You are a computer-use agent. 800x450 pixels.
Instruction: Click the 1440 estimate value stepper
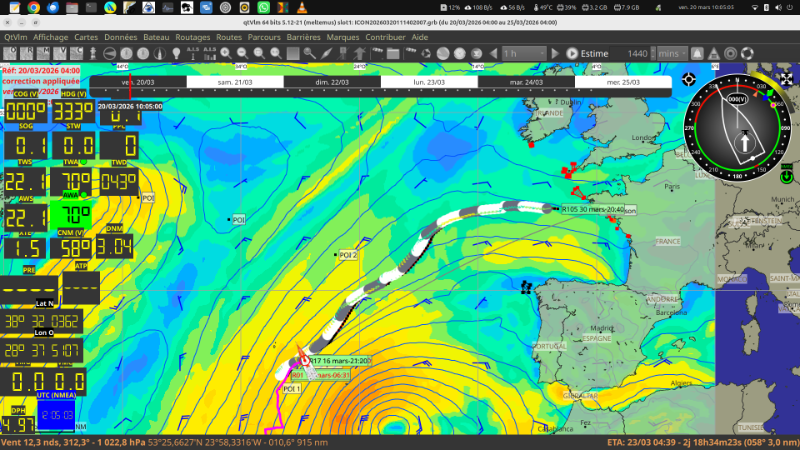pyautogui.click(x=653, y=52)
